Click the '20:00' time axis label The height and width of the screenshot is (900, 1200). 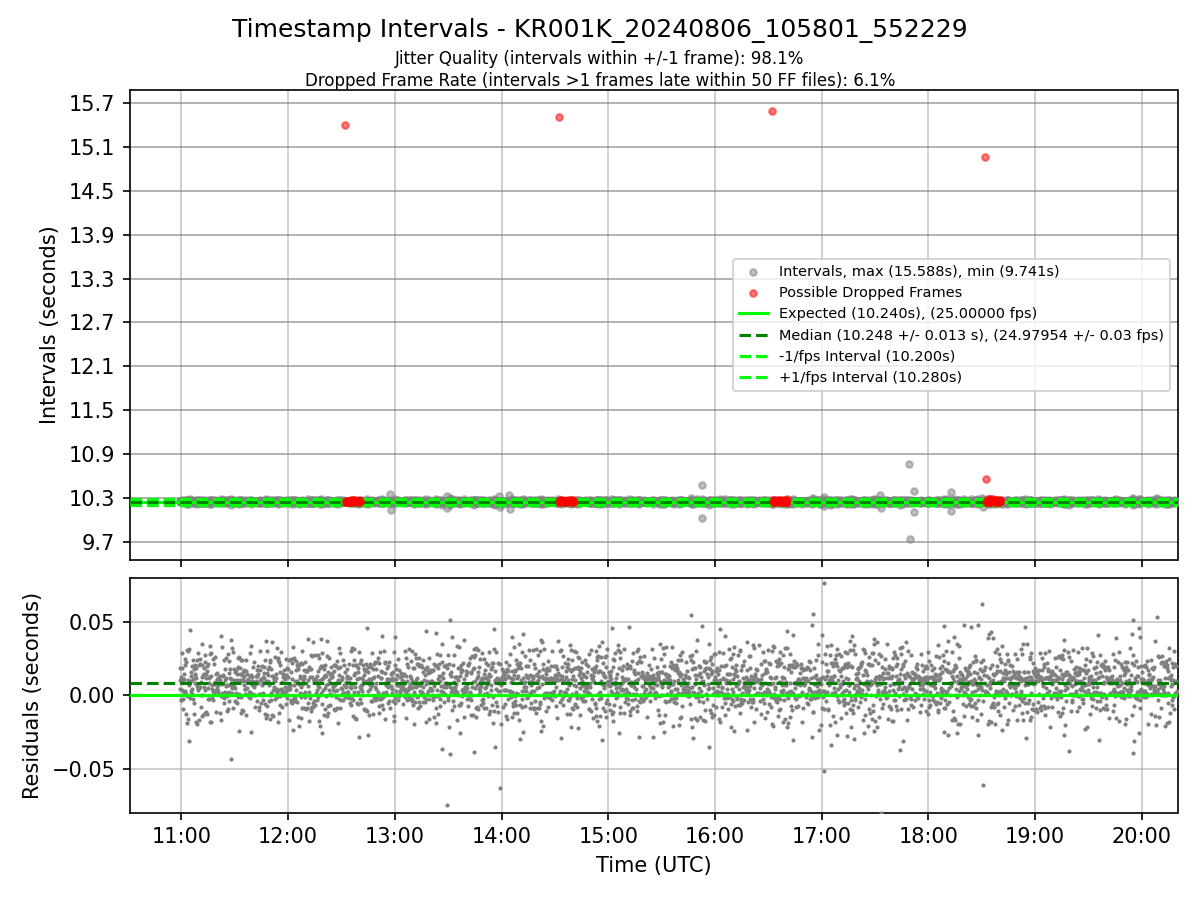pyautogui.click(x=1142, y=834)
